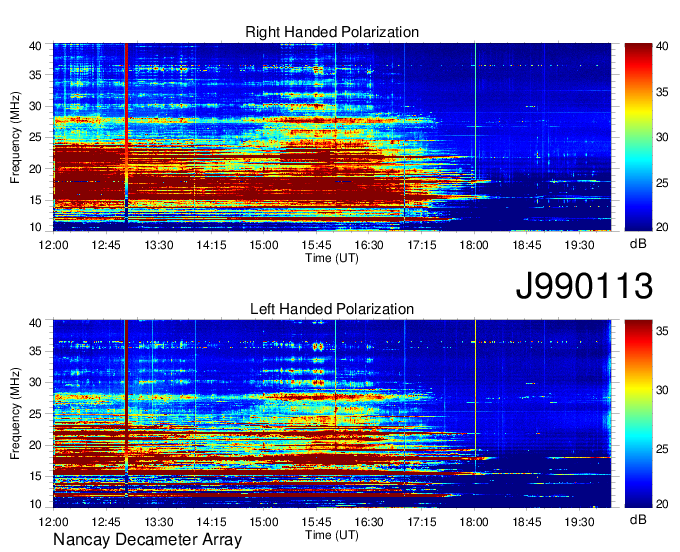680x552 pixels.
Task: Click the 13:30 time tick under the right-handed plot
Action: coord(159,245)
